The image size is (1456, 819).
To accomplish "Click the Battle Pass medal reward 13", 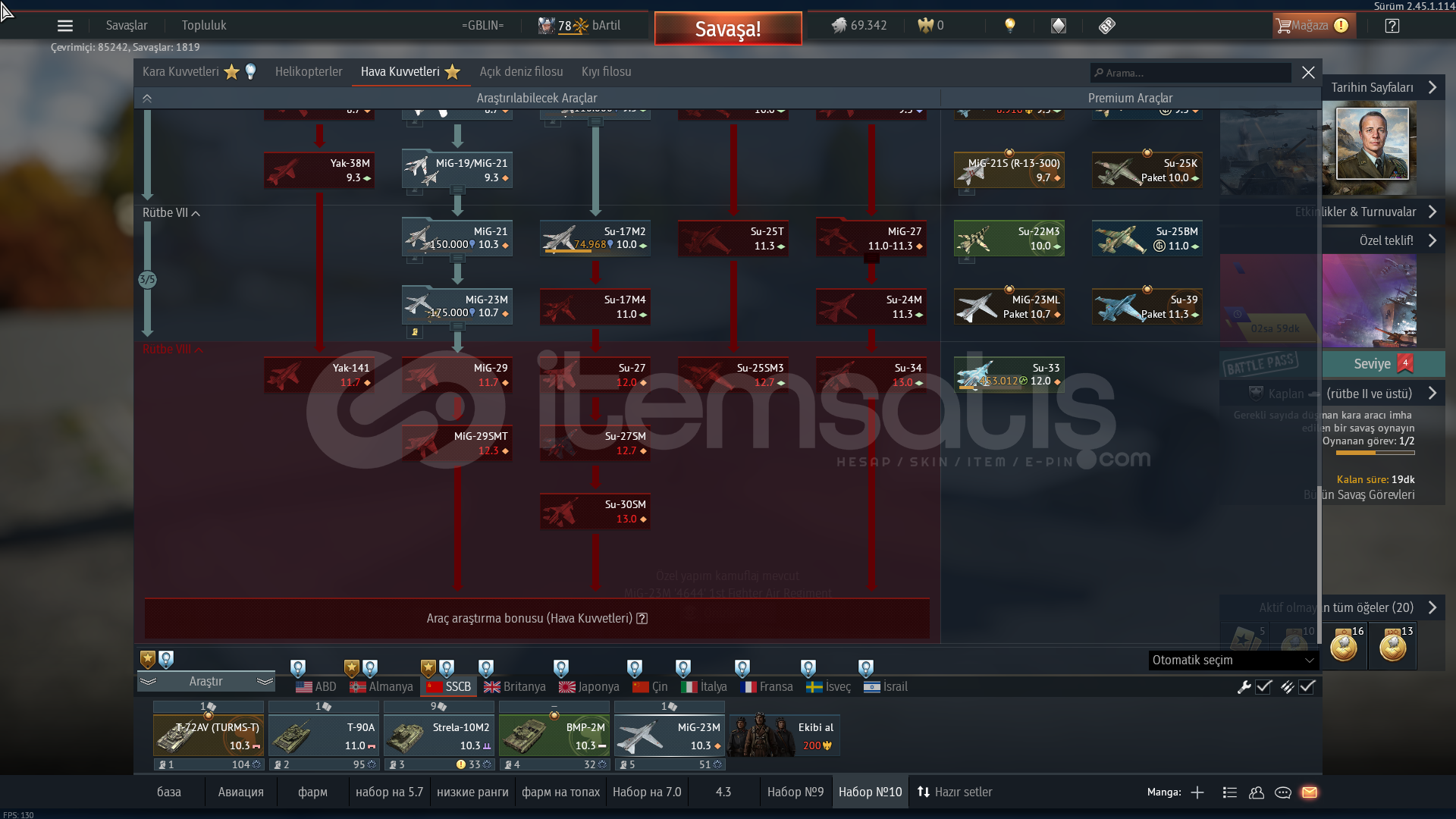I will (x=1393, y=645).
